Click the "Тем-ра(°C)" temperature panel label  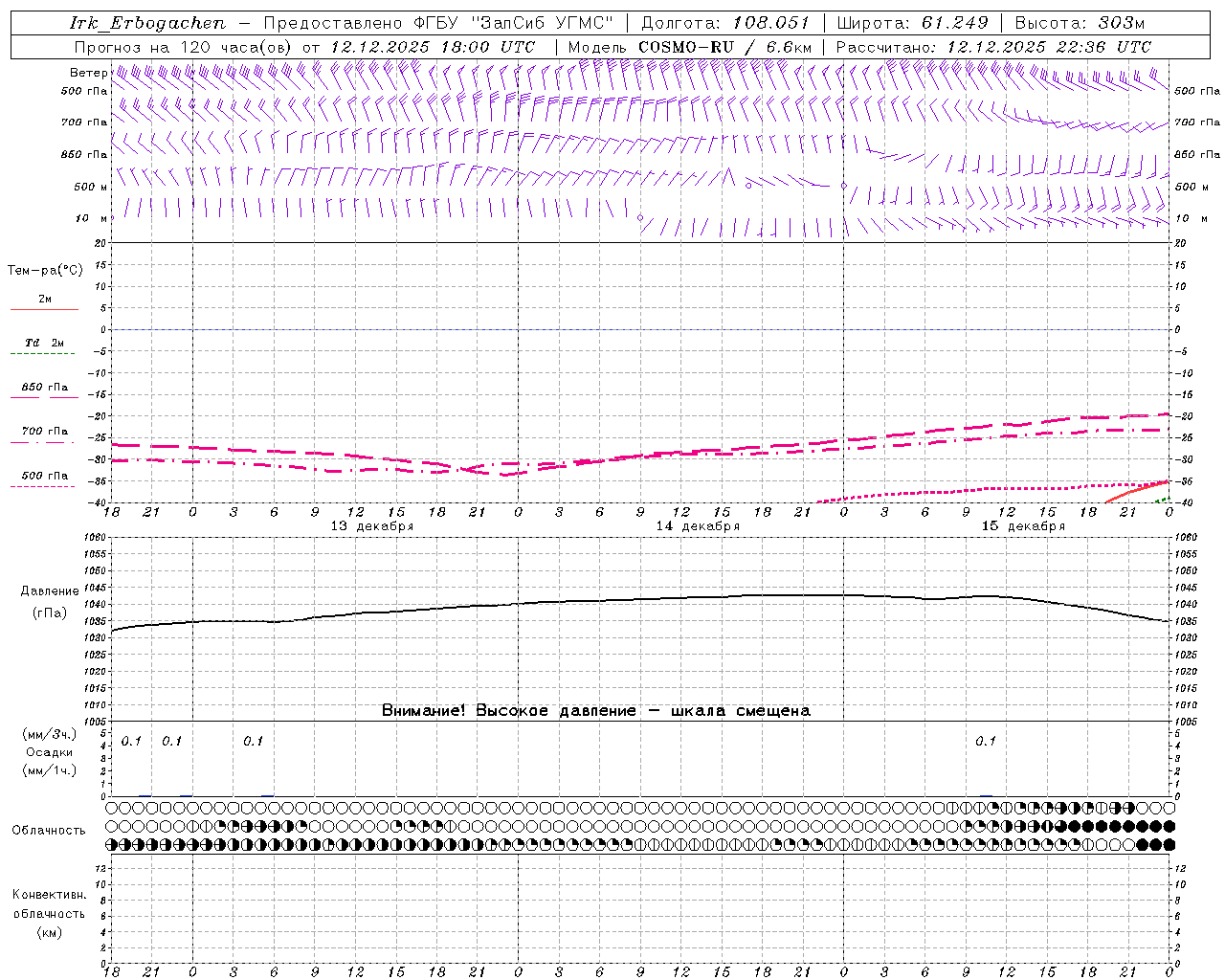click(45, 271)
